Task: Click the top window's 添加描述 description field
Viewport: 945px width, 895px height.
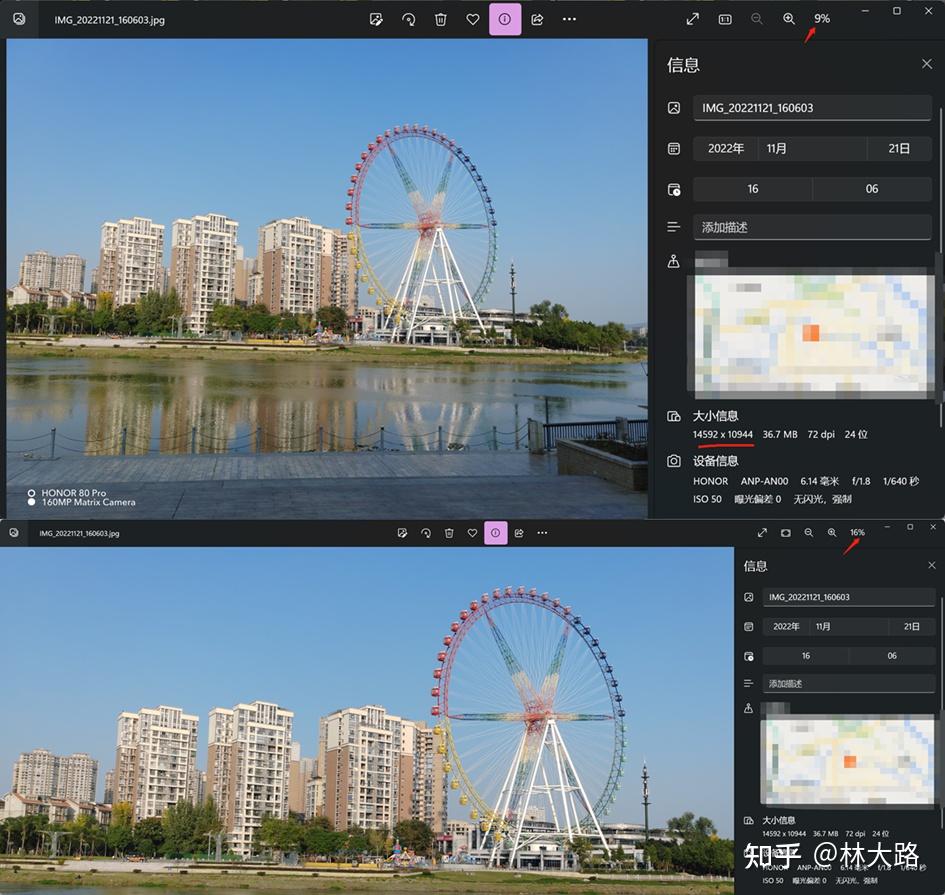Action: coord(812,227)
